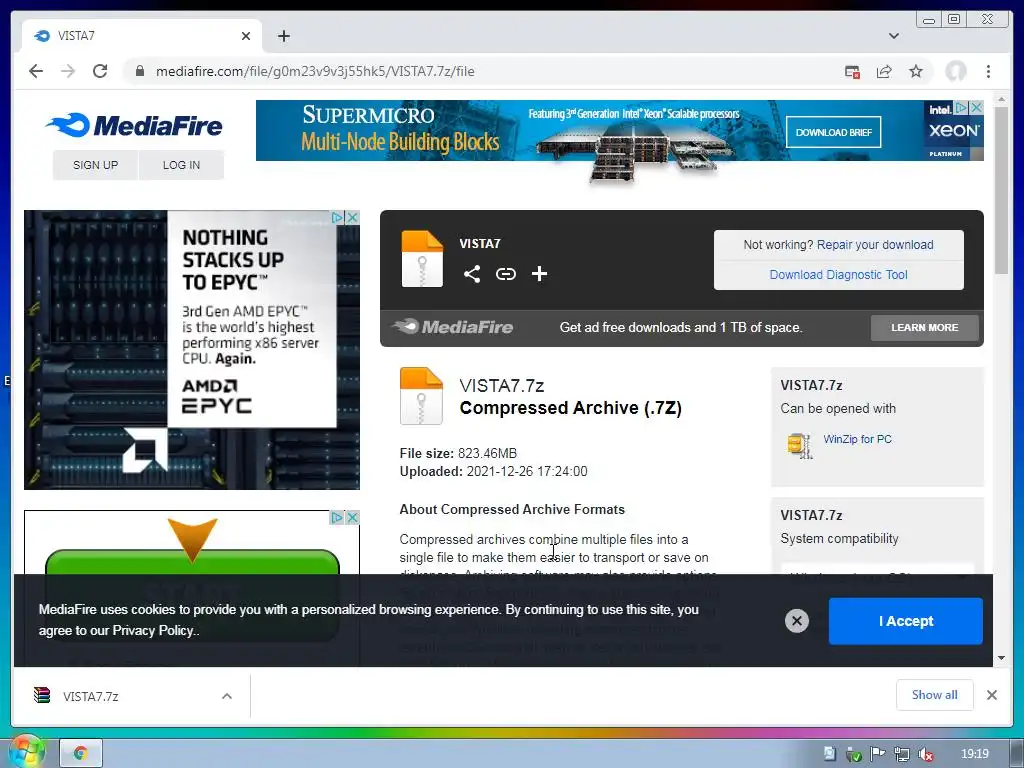Viewport: 1024px width, 768px height.
Task: Click the WinZip for PC link
Action: coord(857,440)
